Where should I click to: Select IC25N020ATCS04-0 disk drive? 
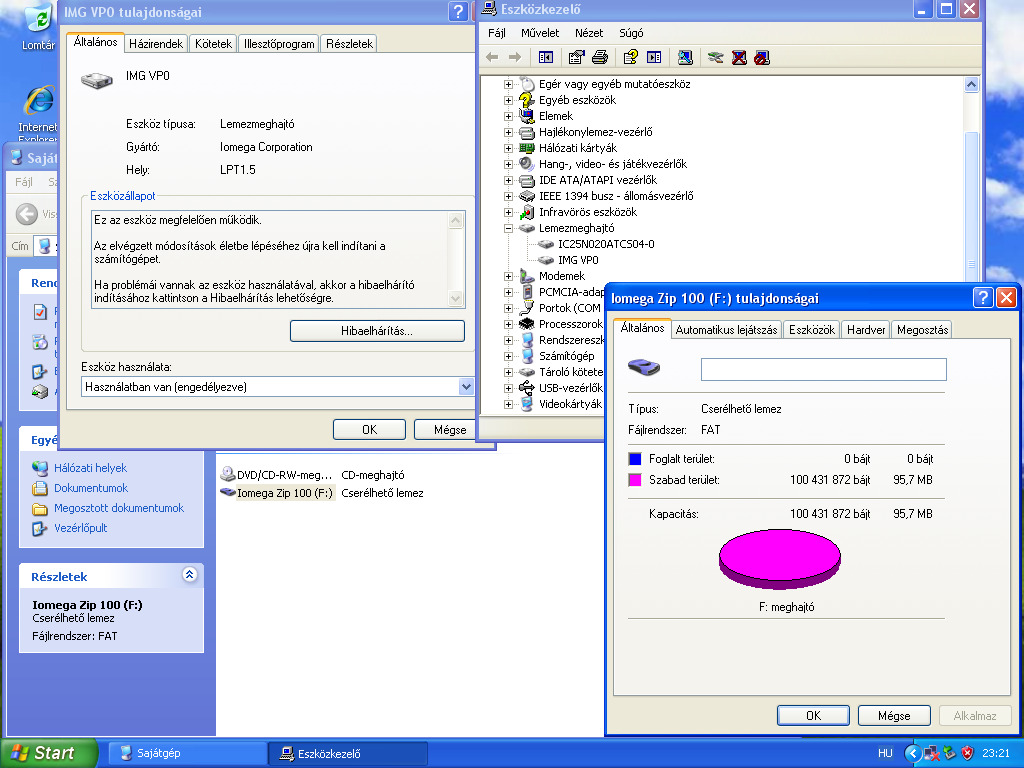pyautogui.click(x=605, y=244)
